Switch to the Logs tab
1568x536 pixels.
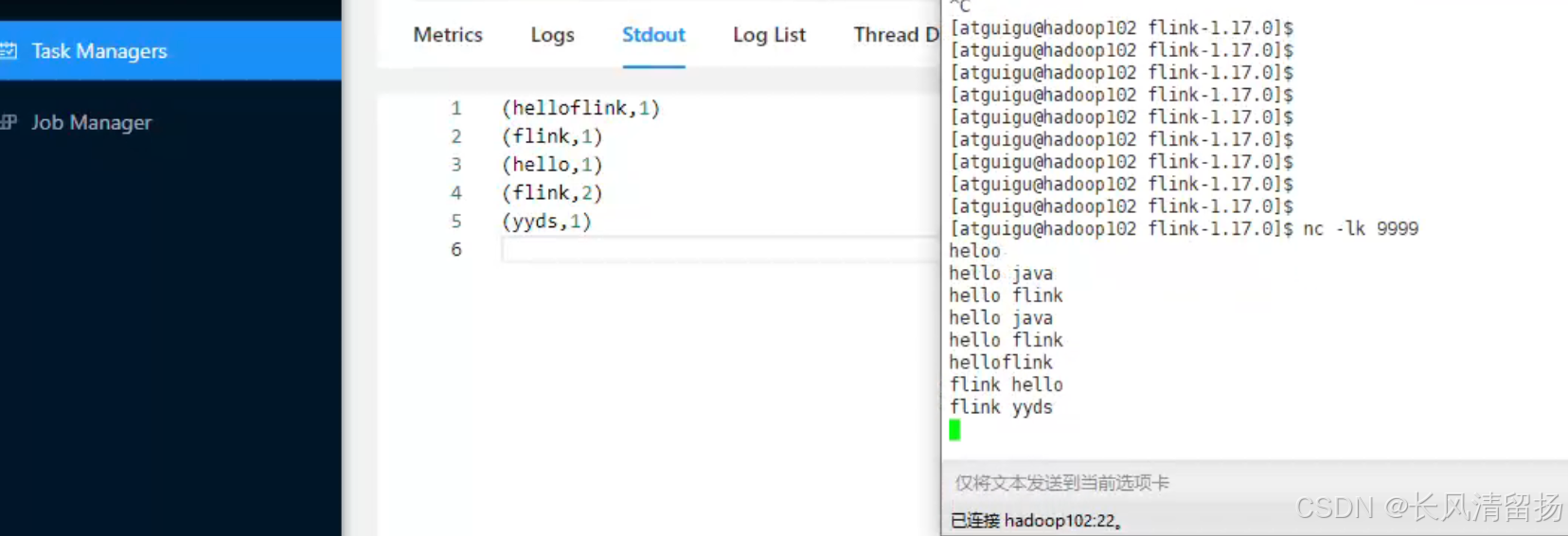click(x=553, y=35)
